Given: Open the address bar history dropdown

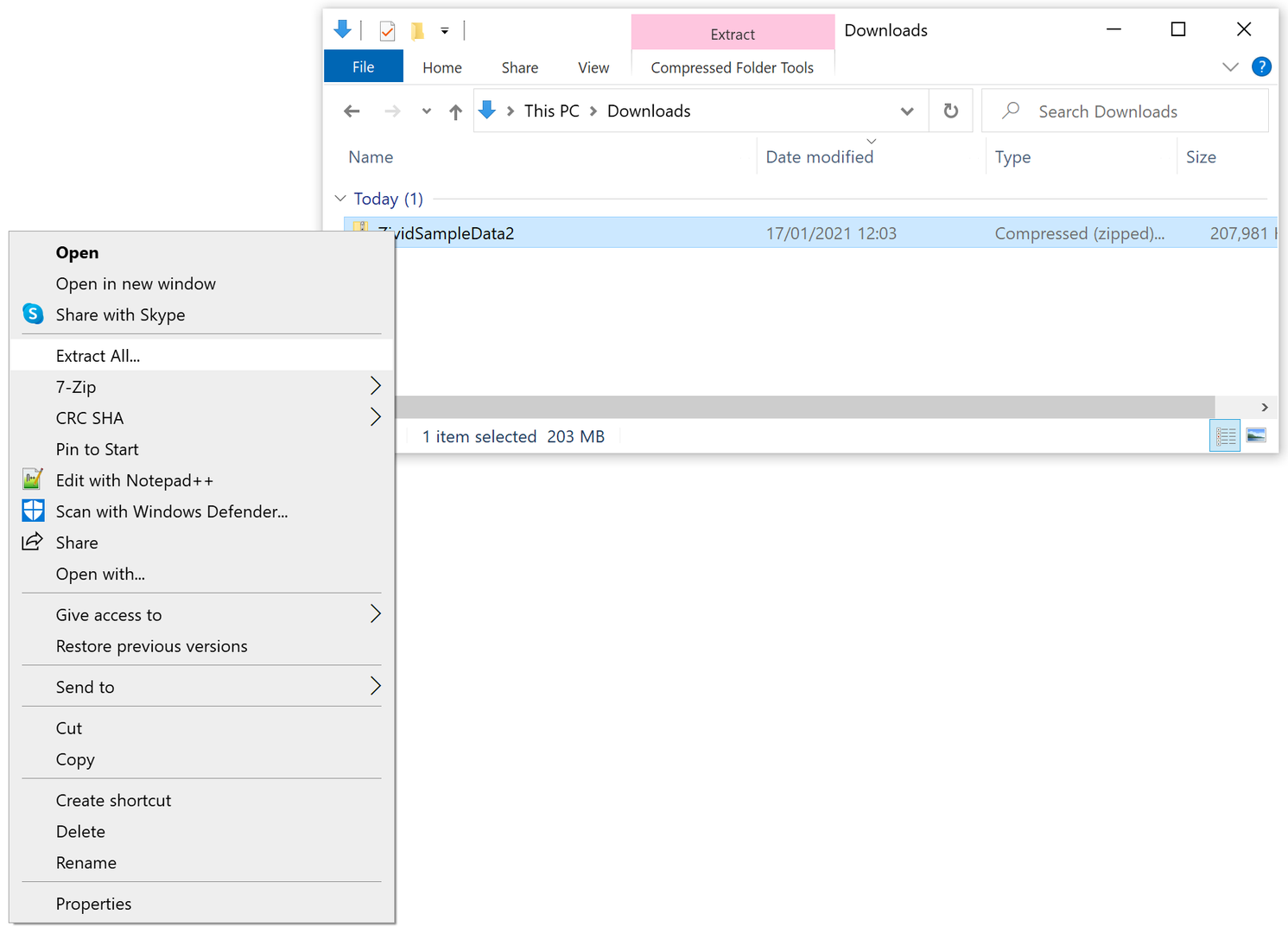Looking at the screenshot, I should click(907, 111).
